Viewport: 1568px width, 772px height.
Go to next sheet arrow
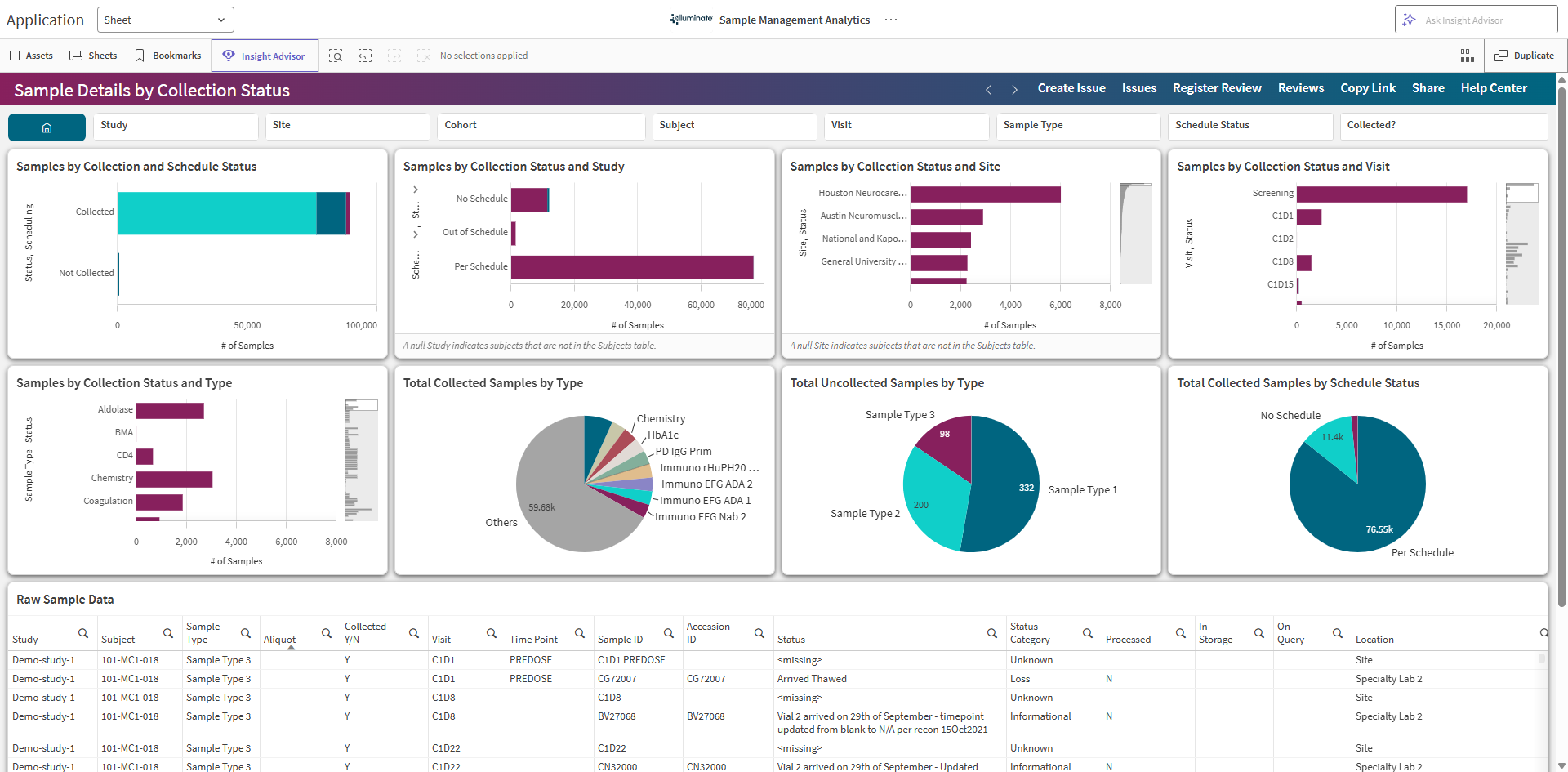(x=1014, y=89)
